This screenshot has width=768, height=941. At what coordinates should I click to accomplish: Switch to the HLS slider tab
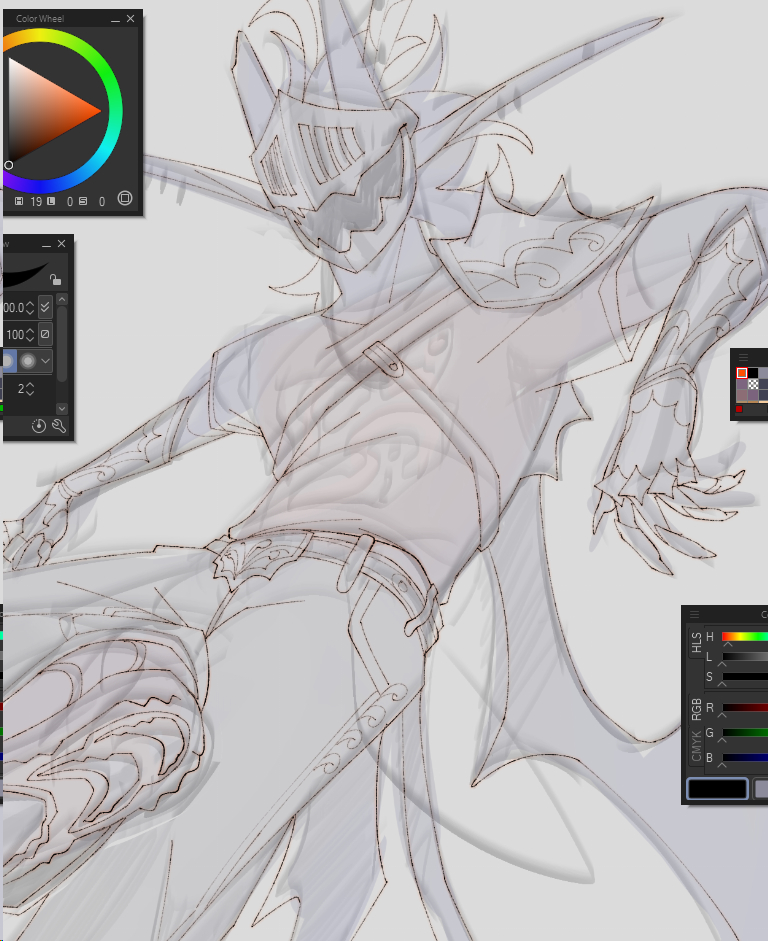pos(696,644)
